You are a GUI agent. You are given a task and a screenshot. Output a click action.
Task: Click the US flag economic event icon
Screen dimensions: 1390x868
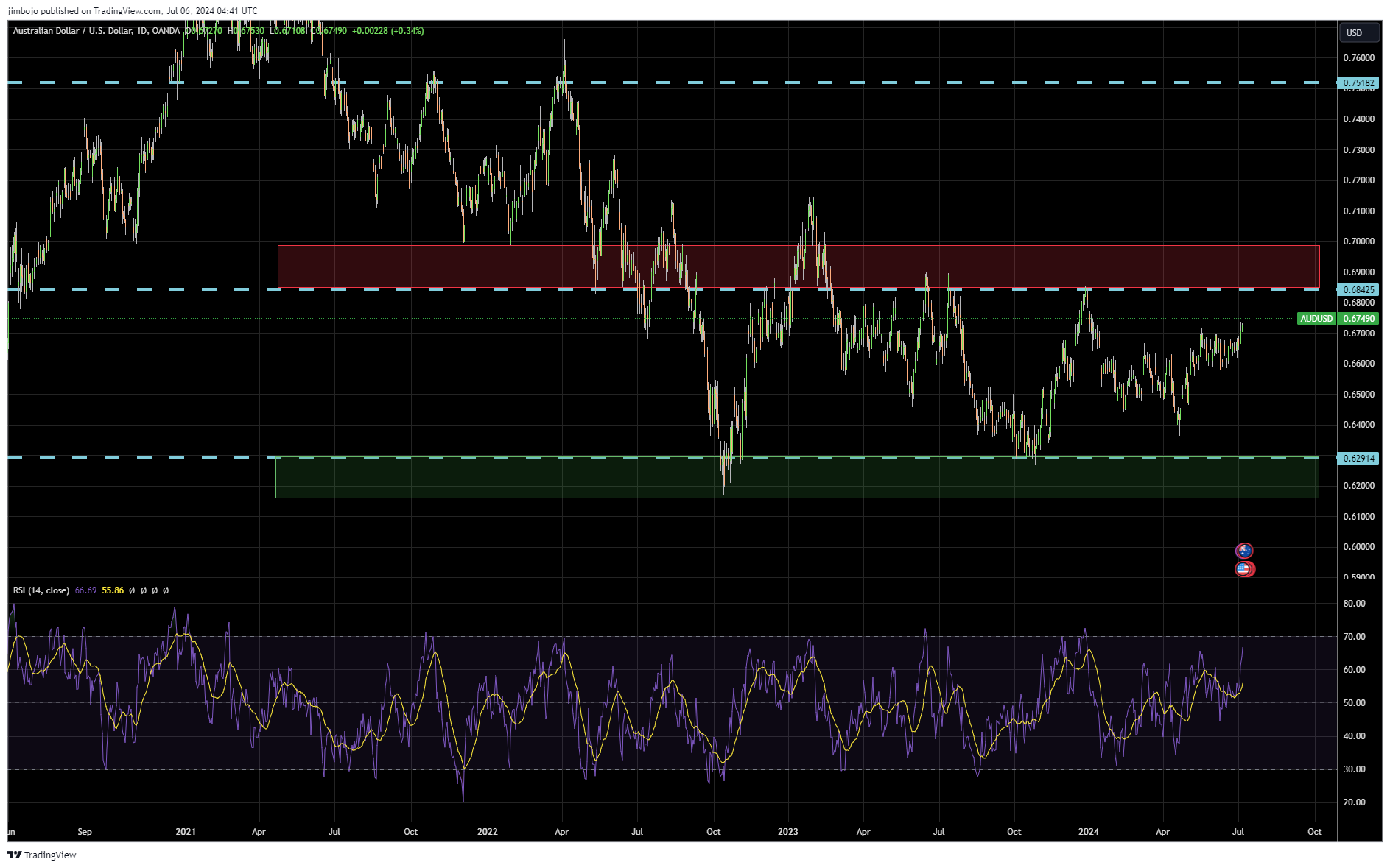1244,568
